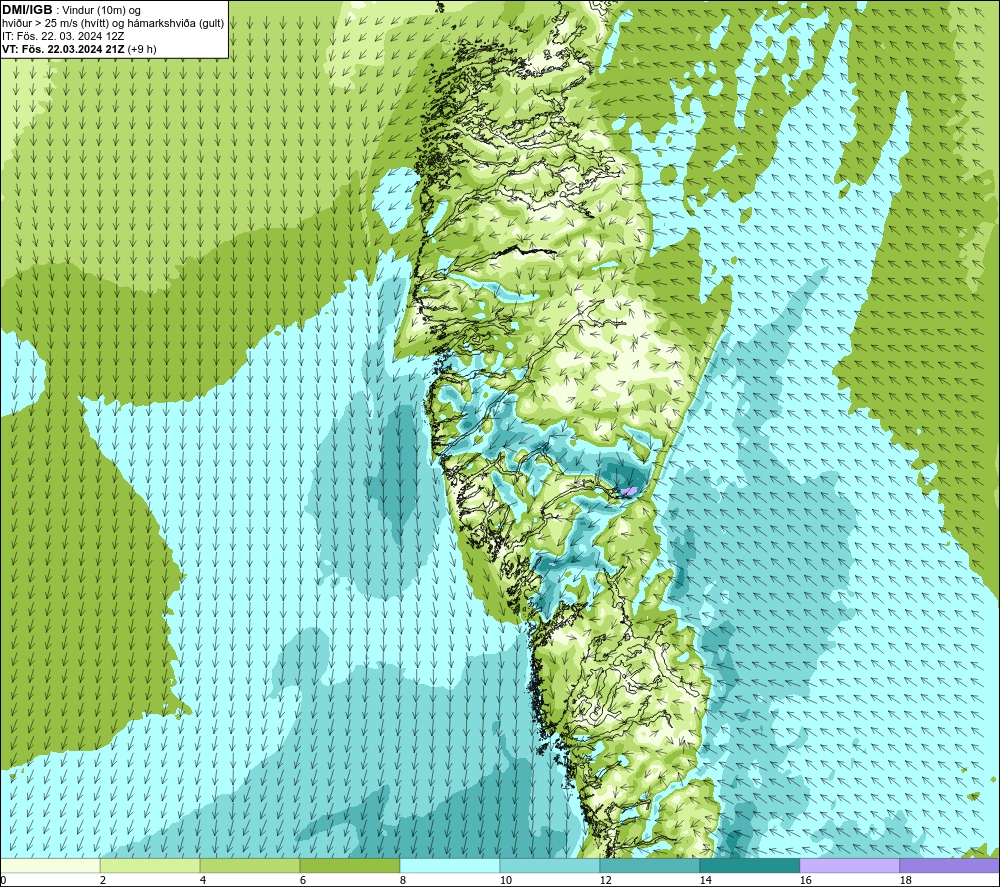Screen dimensions: 1000x887
Task: Click the '14' label on the wind scale
Action: coord(705,881)
